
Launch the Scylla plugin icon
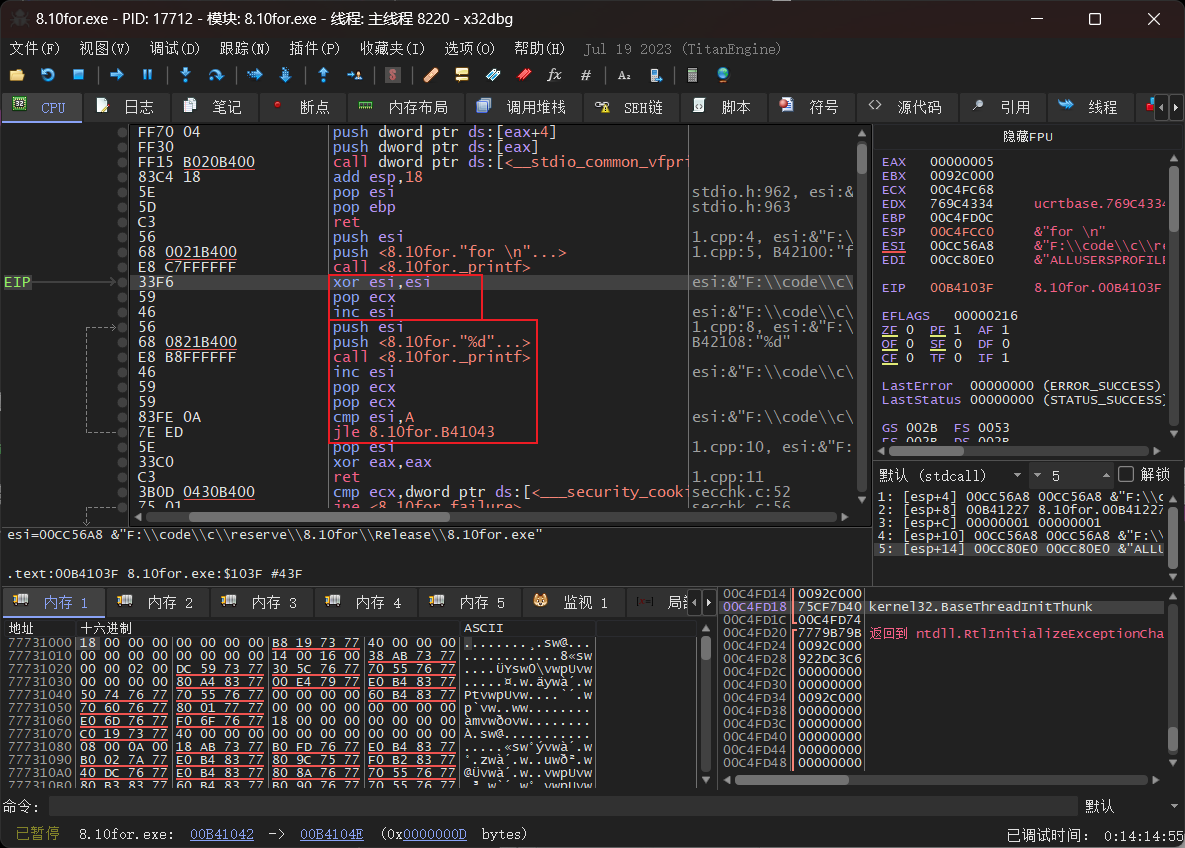point(392,75)
